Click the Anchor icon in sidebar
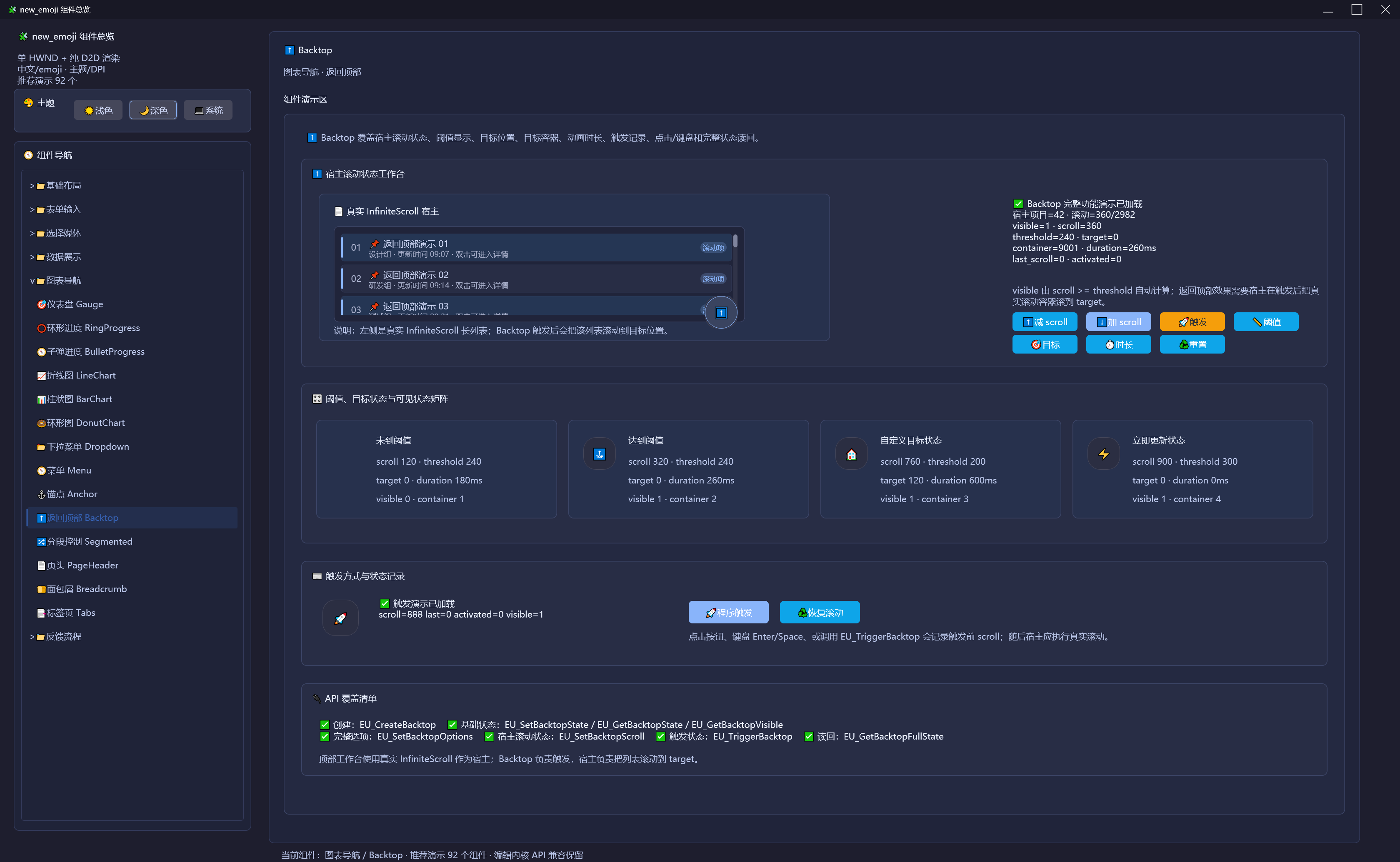 (41, 494)
